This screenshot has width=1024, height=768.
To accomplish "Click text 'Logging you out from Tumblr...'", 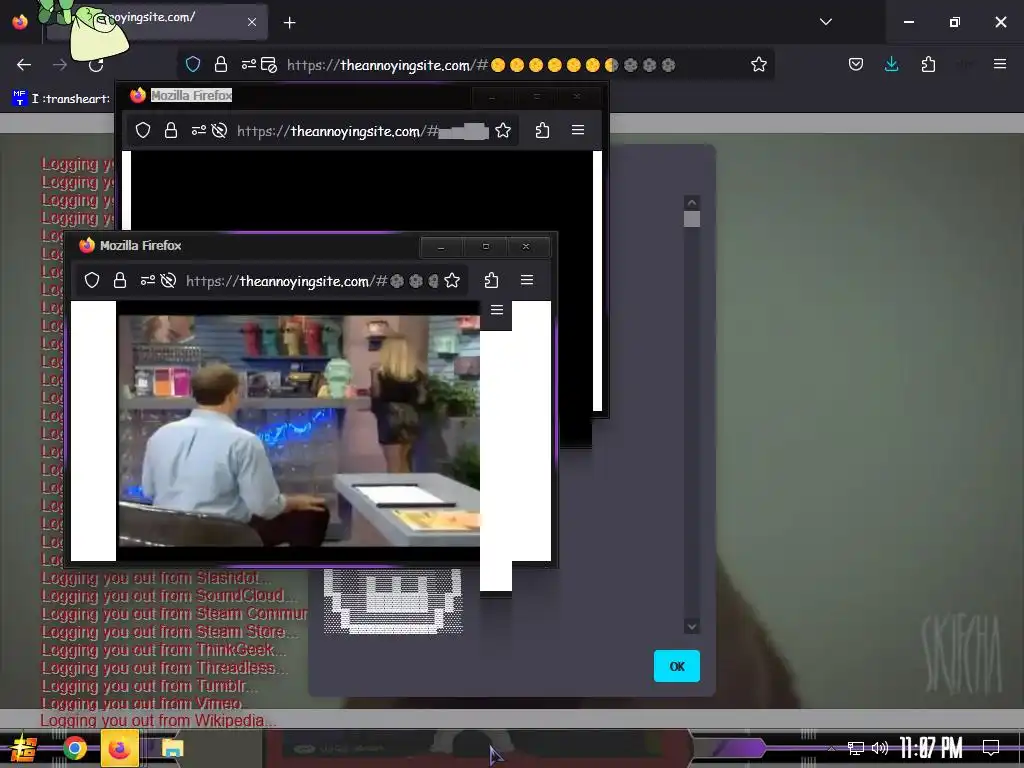I will pos(150,686).
